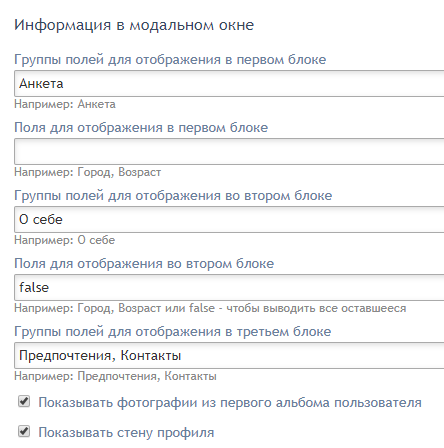
Task: Click the input field containing "О себе"
Action: [x=229, y=220]
